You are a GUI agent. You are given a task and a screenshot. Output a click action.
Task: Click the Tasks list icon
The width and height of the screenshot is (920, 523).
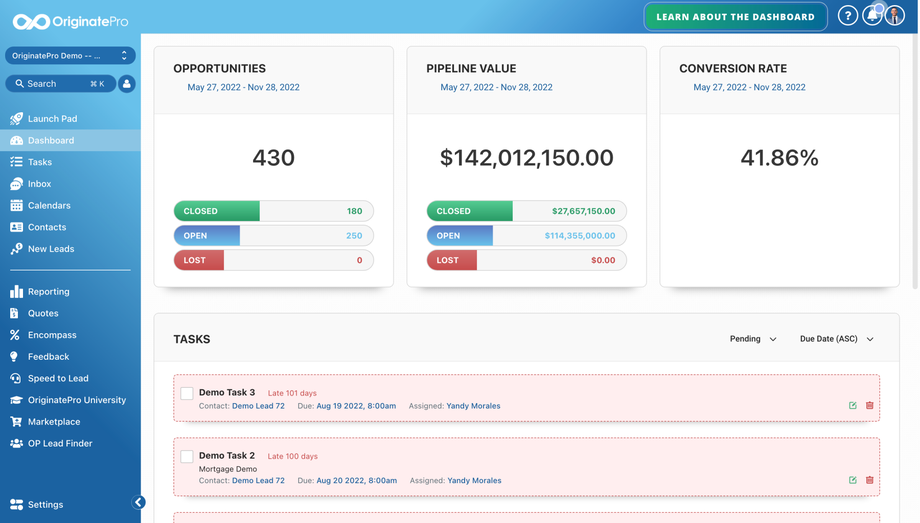(16, 162)
